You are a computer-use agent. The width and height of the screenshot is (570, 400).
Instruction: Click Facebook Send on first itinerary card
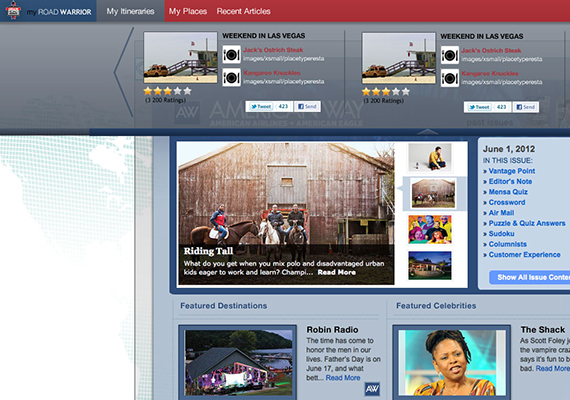pos(307,107)
